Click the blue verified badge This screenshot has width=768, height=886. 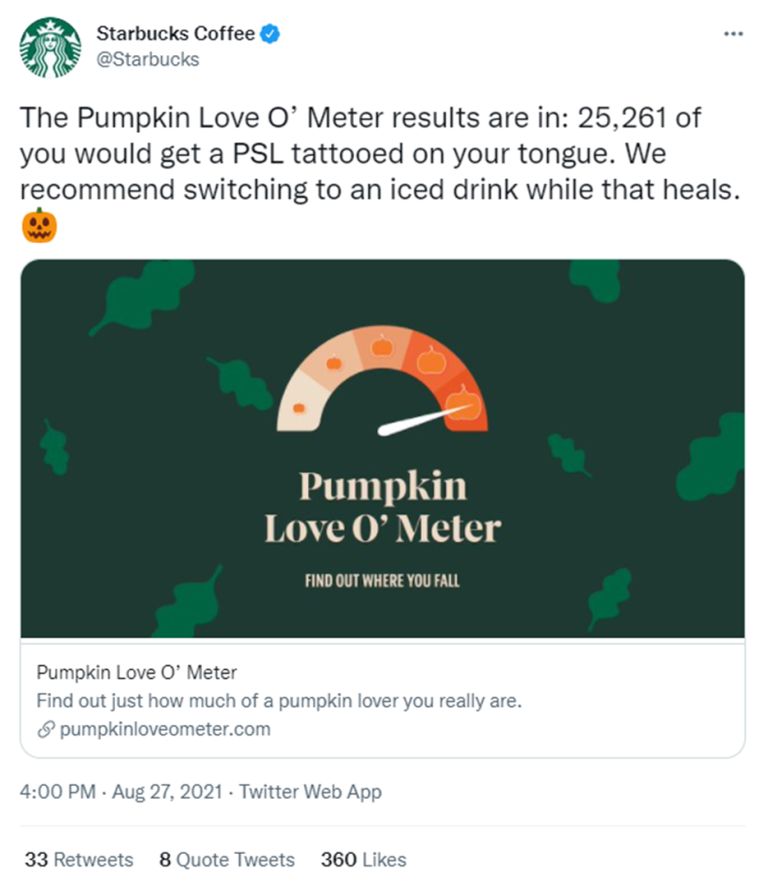tap(270, 34)
